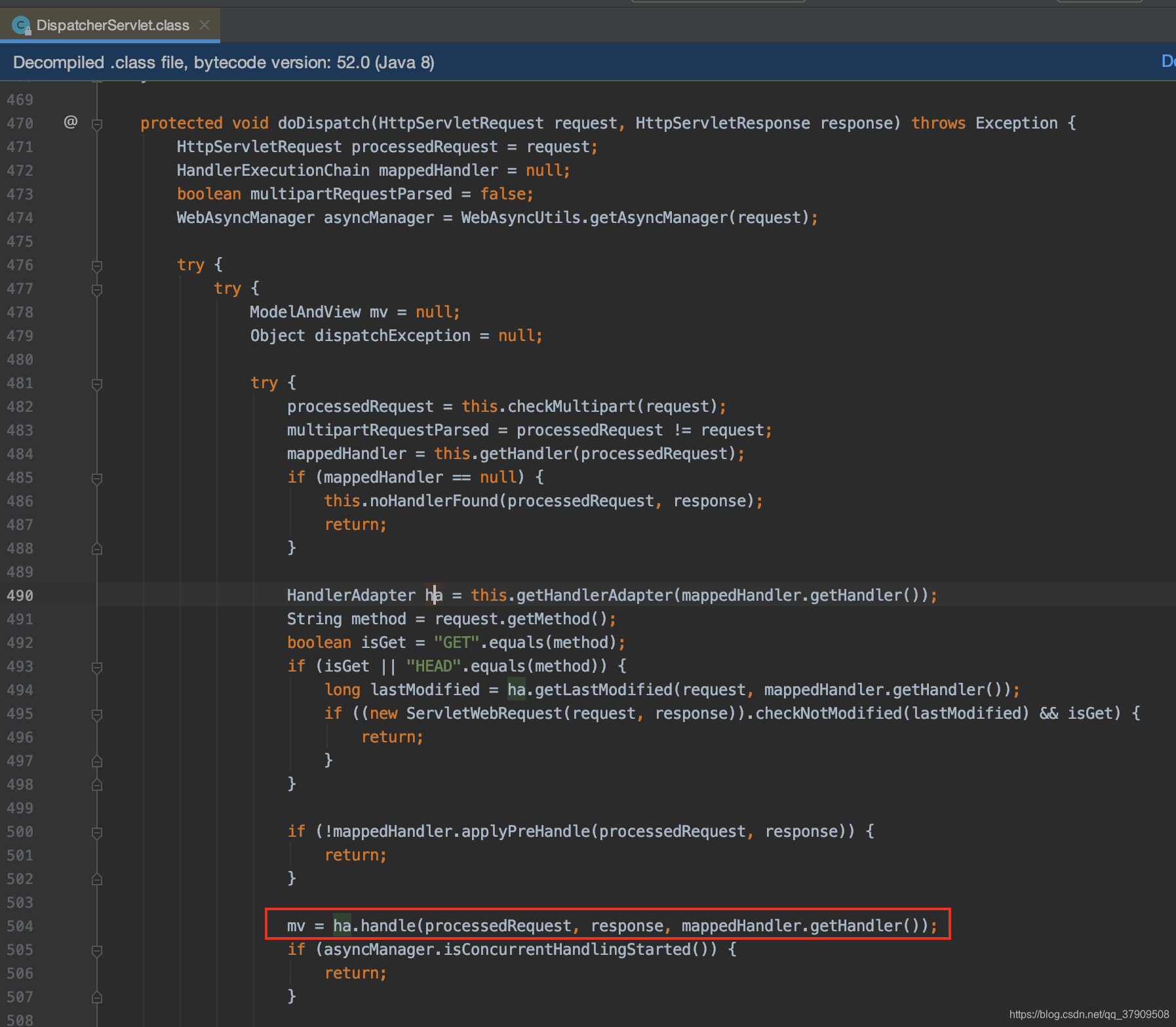Click noHandlerFound on line 486
This screenshot has height=1027, width=1176.
coord(434,501)
